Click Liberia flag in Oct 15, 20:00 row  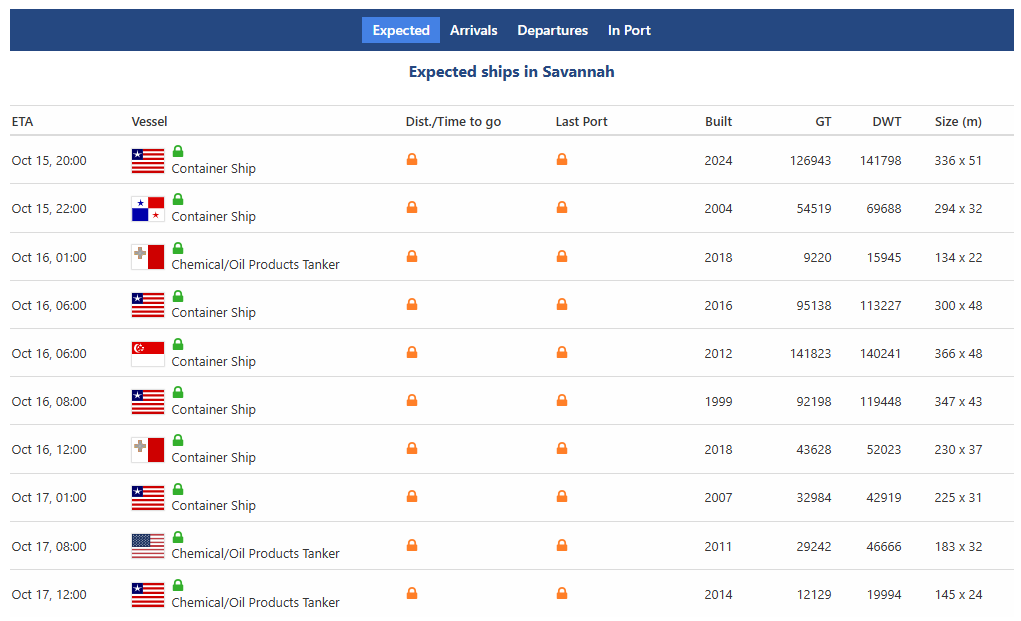(148, 161)
